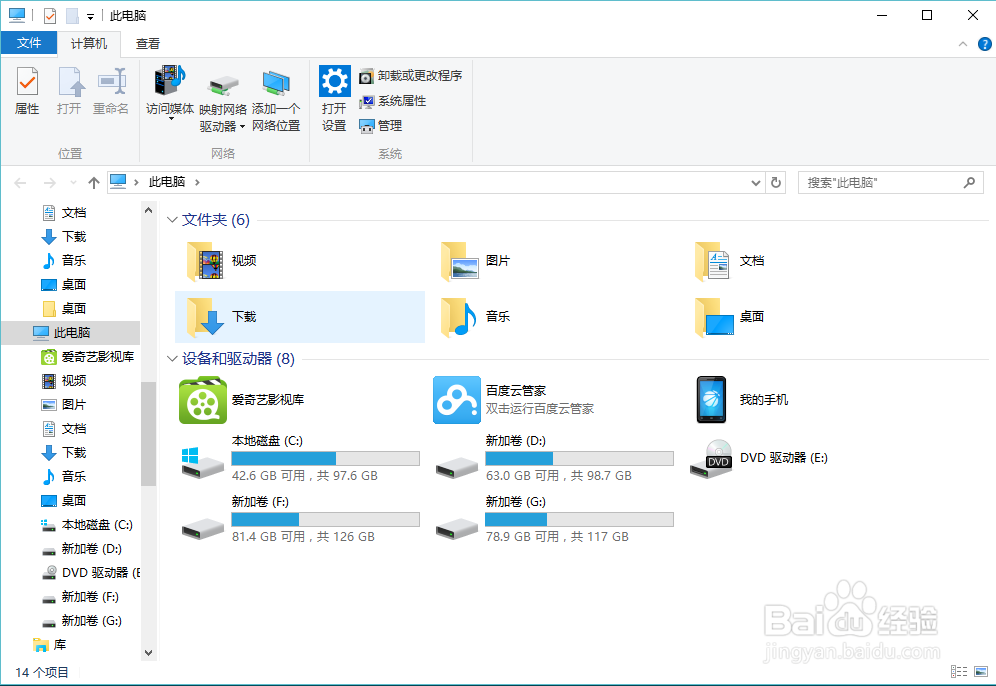Open the 文件 menu

pos(30,43)
